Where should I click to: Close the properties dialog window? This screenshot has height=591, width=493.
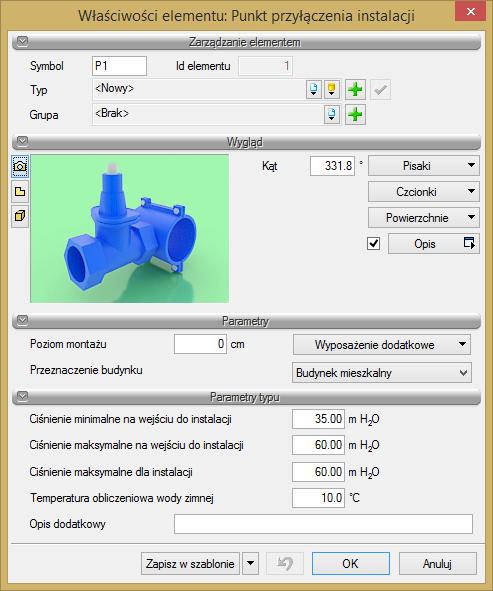tap(470, 12)
